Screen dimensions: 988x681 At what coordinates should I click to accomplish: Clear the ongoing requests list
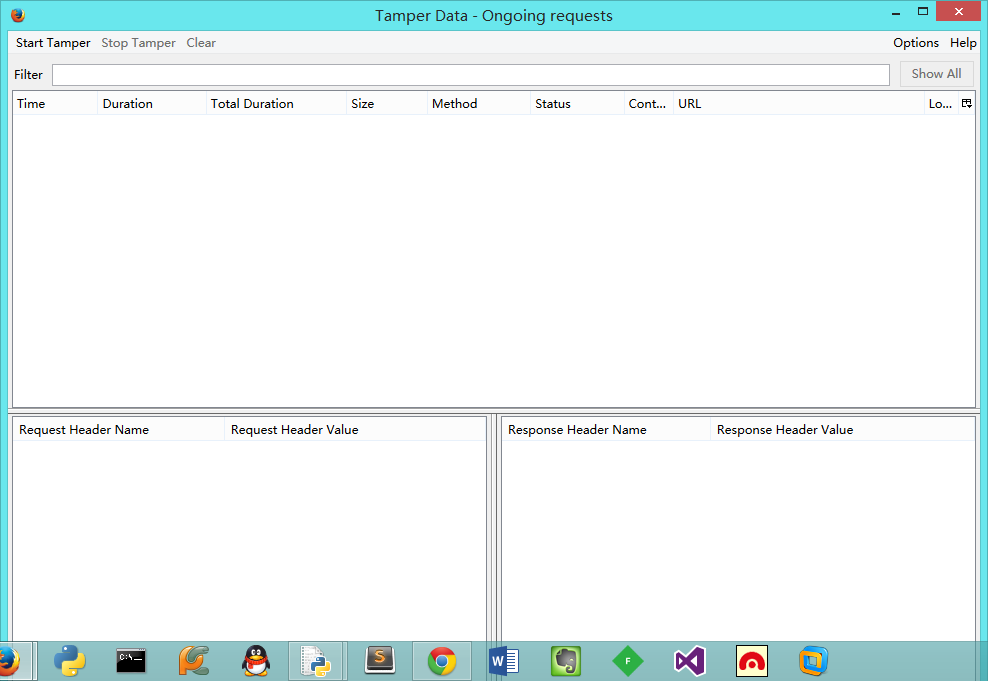pyautogui.click(x=201, y=43)
